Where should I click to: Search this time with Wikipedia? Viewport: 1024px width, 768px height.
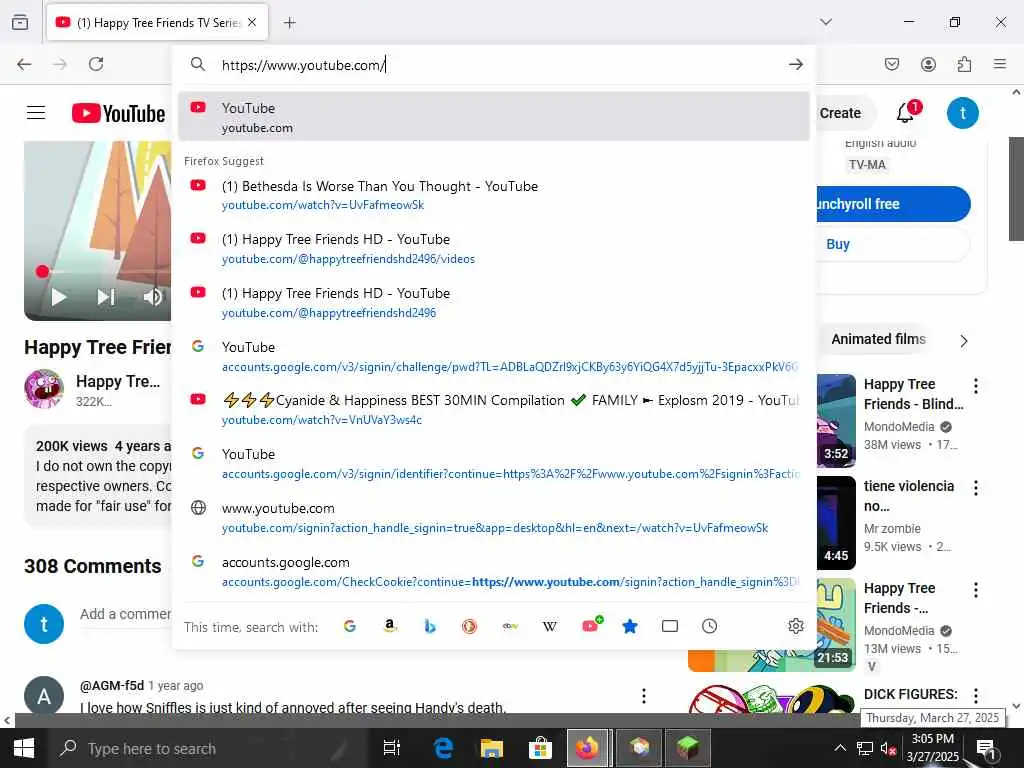pyautogui.click(x=550, y=626)
